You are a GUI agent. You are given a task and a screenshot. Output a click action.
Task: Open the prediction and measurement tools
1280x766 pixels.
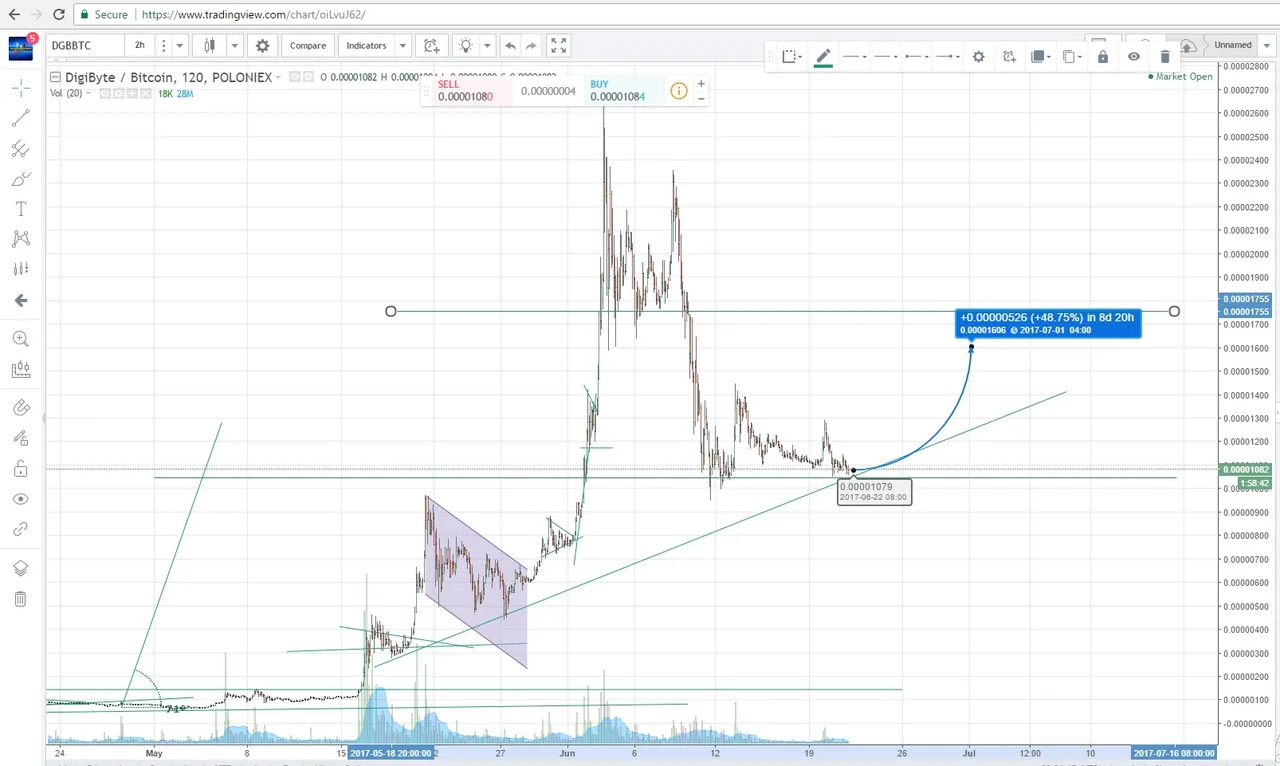(x=20, y=269)
